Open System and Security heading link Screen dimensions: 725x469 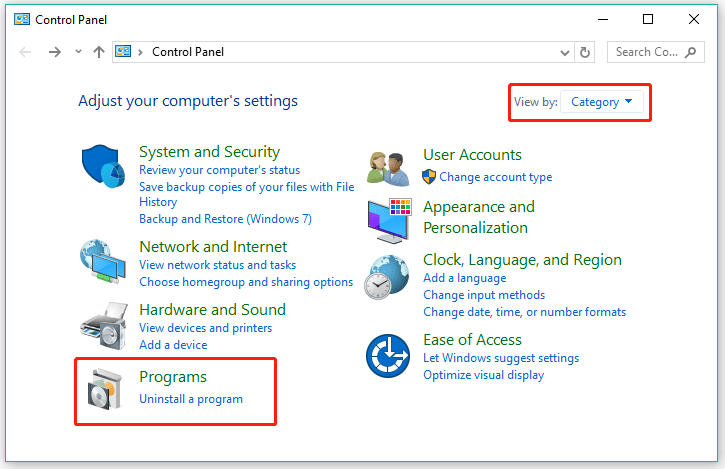209,152
